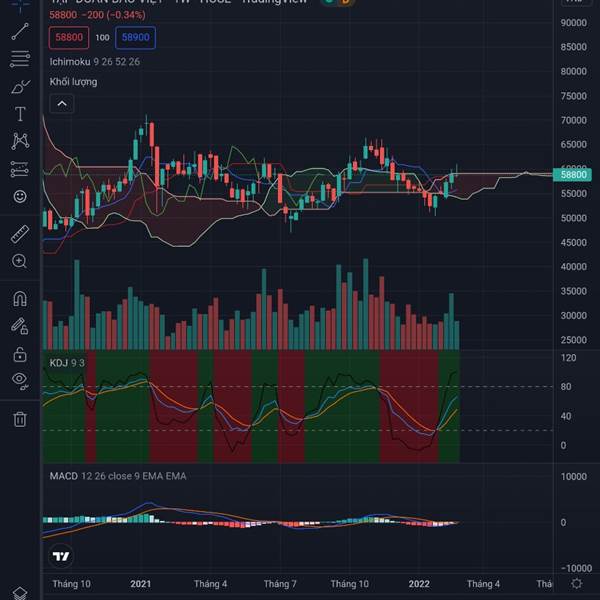Open the XABCD pattern tools

pos(20,141)
